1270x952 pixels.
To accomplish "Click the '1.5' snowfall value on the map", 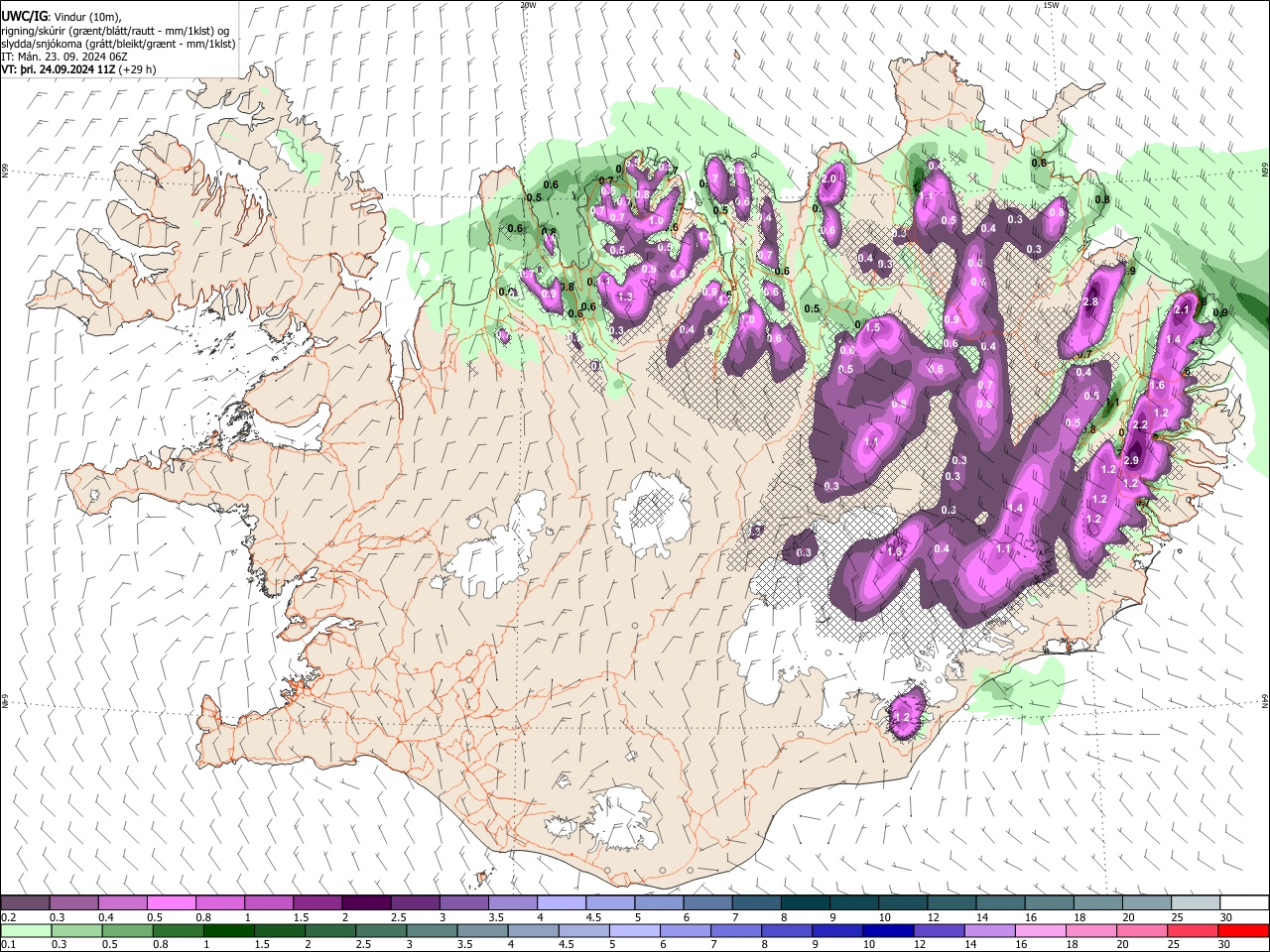I will (873, 327).
